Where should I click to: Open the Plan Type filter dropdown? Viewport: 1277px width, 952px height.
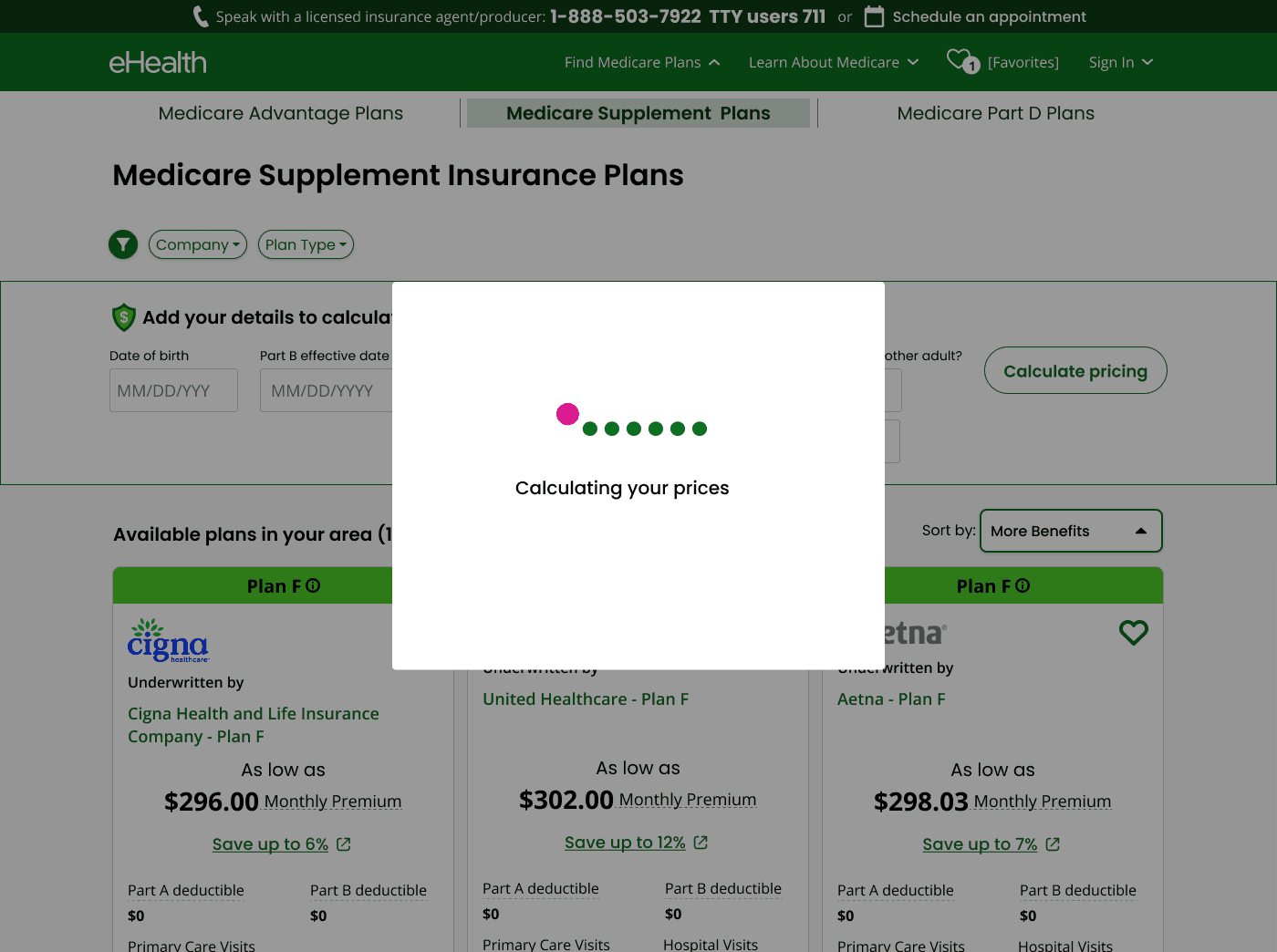tap(306, 244)
